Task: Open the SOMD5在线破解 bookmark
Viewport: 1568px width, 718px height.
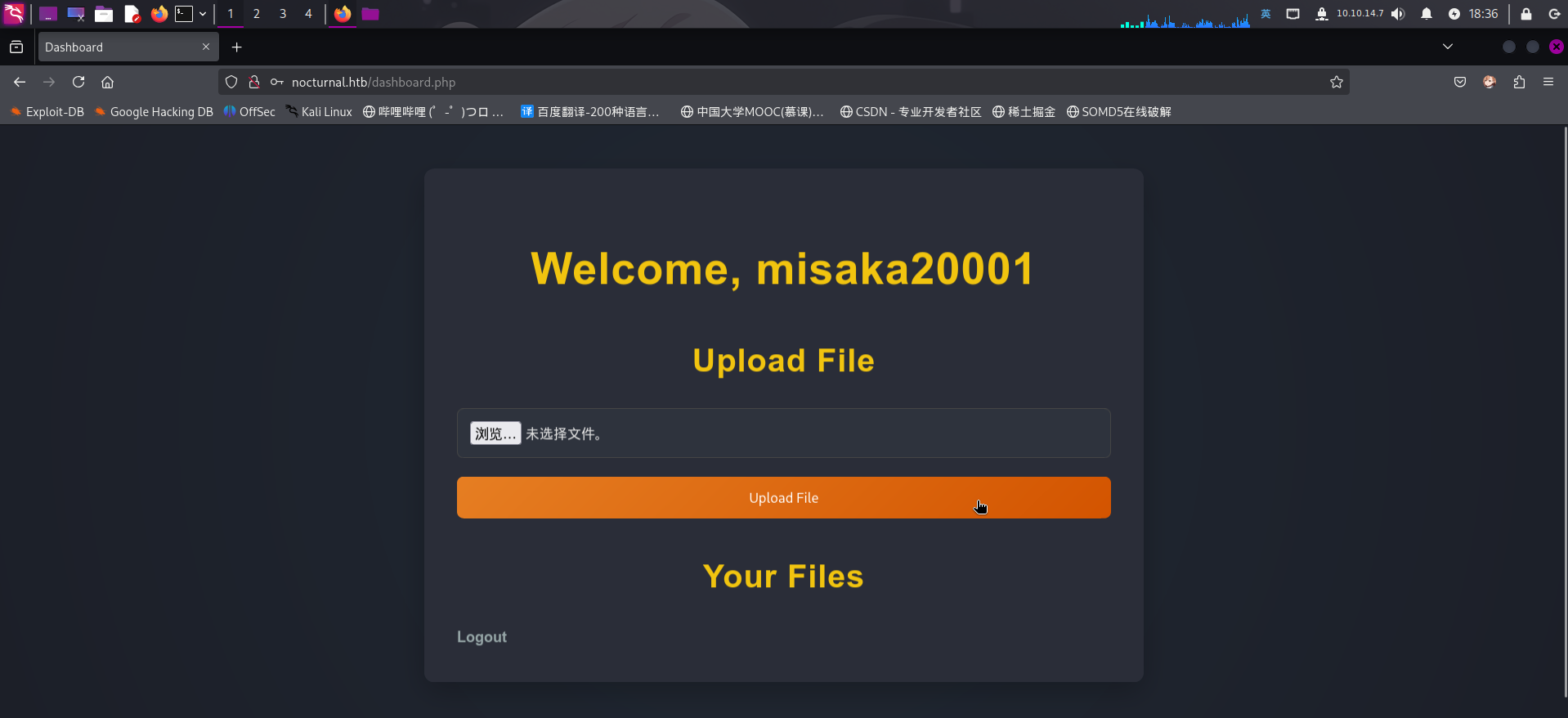Action: click(1118, 112)
